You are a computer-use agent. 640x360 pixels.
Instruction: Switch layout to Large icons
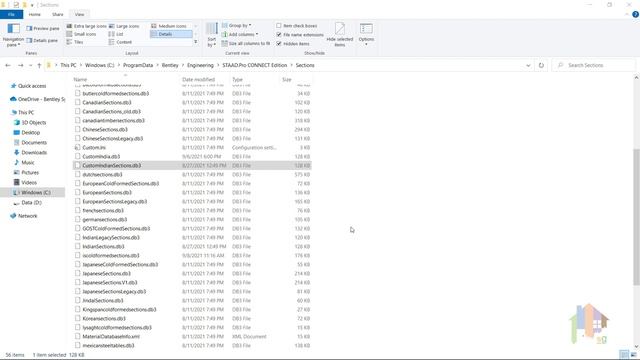[x=124, y=26]
